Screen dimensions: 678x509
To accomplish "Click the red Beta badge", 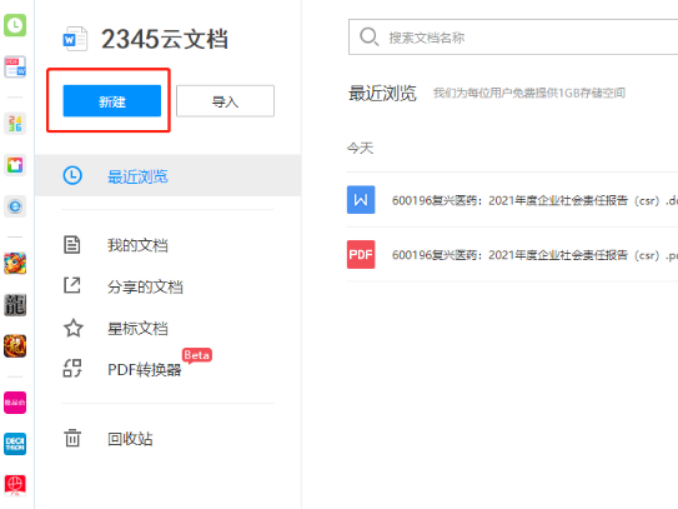I will [x=197, y=355].
